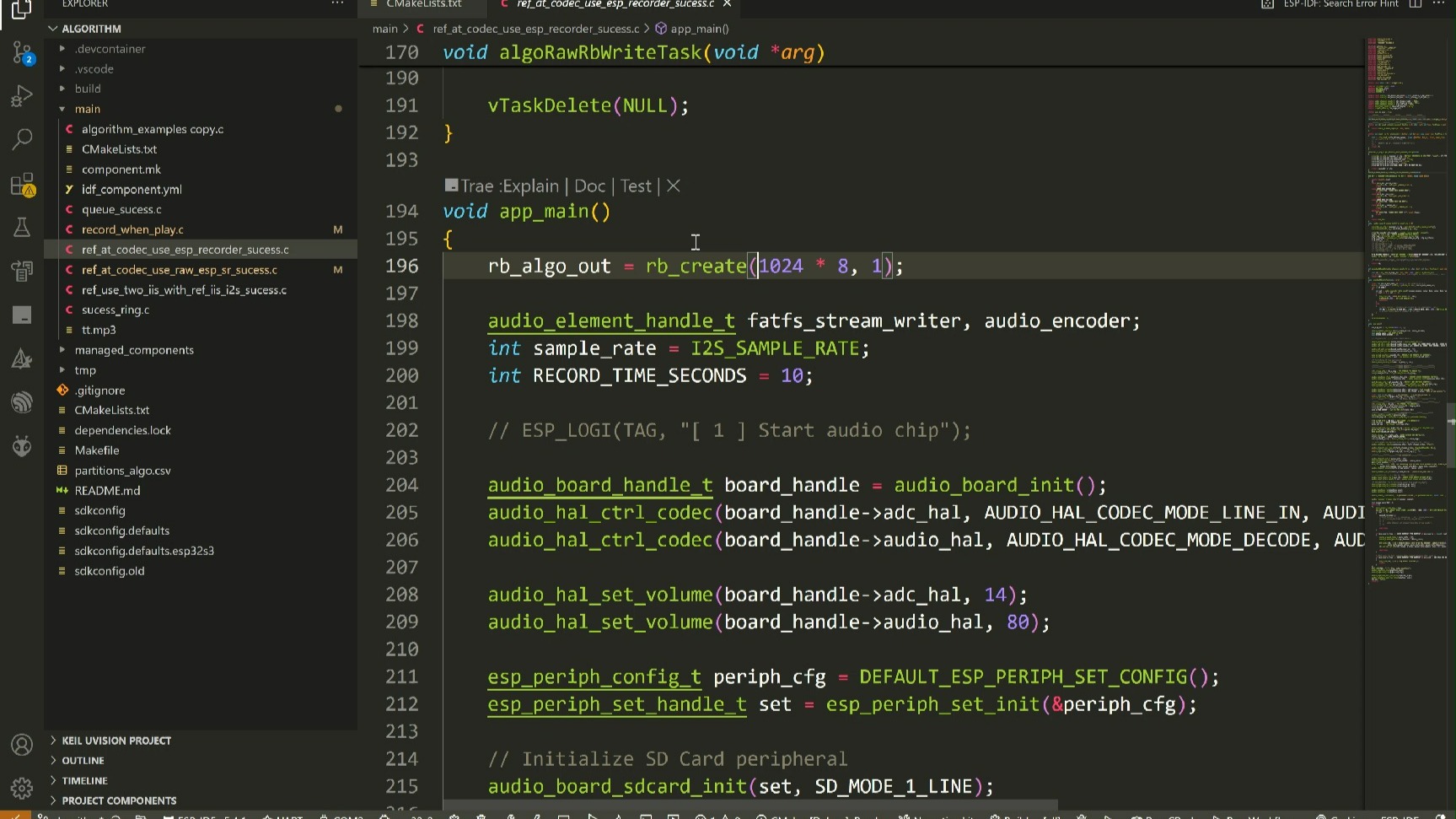Open the Accounts menu in the activity bar
Image resolution: width=1456 pixels, height=819 pixels.
(x=22, y=745)
